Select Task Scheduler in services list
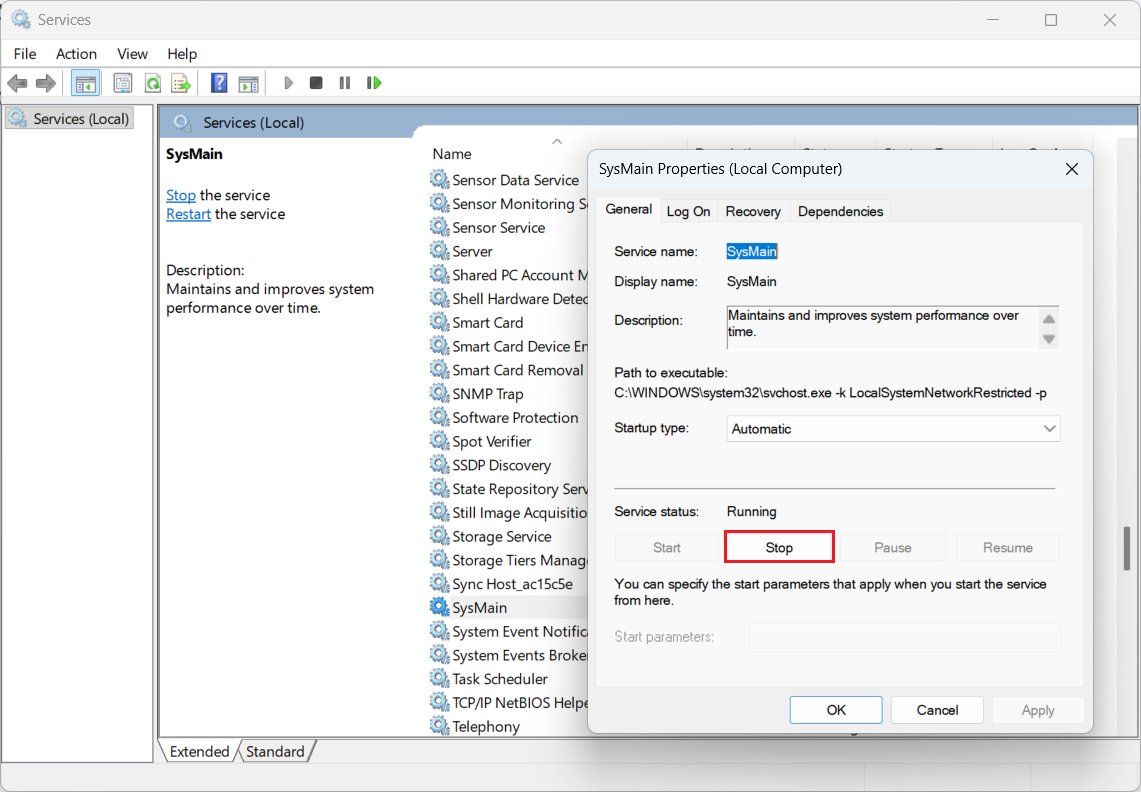Viewport: 1141px width, 792px height. point(499,679)
